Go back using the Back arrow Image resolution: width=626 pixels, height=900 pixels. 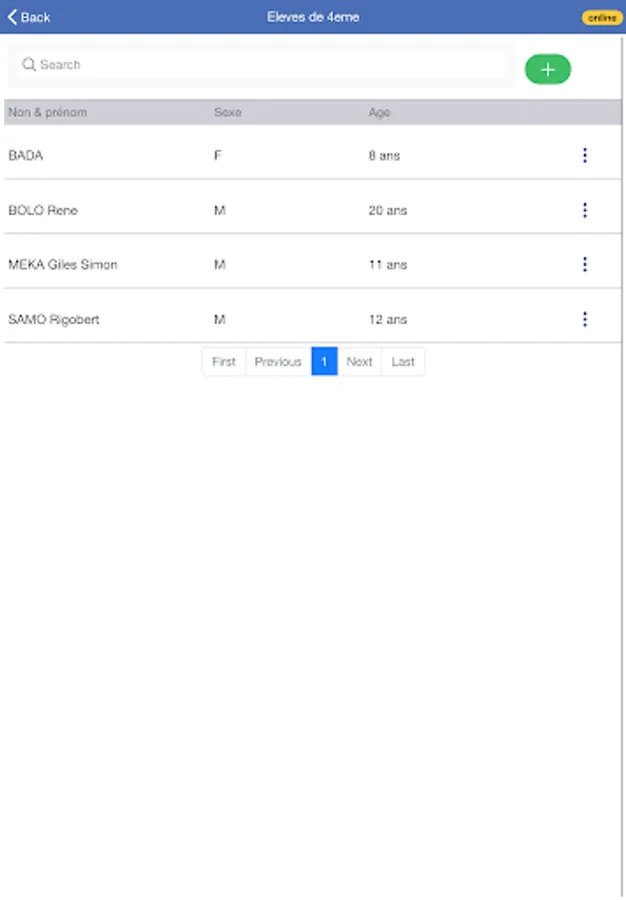point(28,17)
